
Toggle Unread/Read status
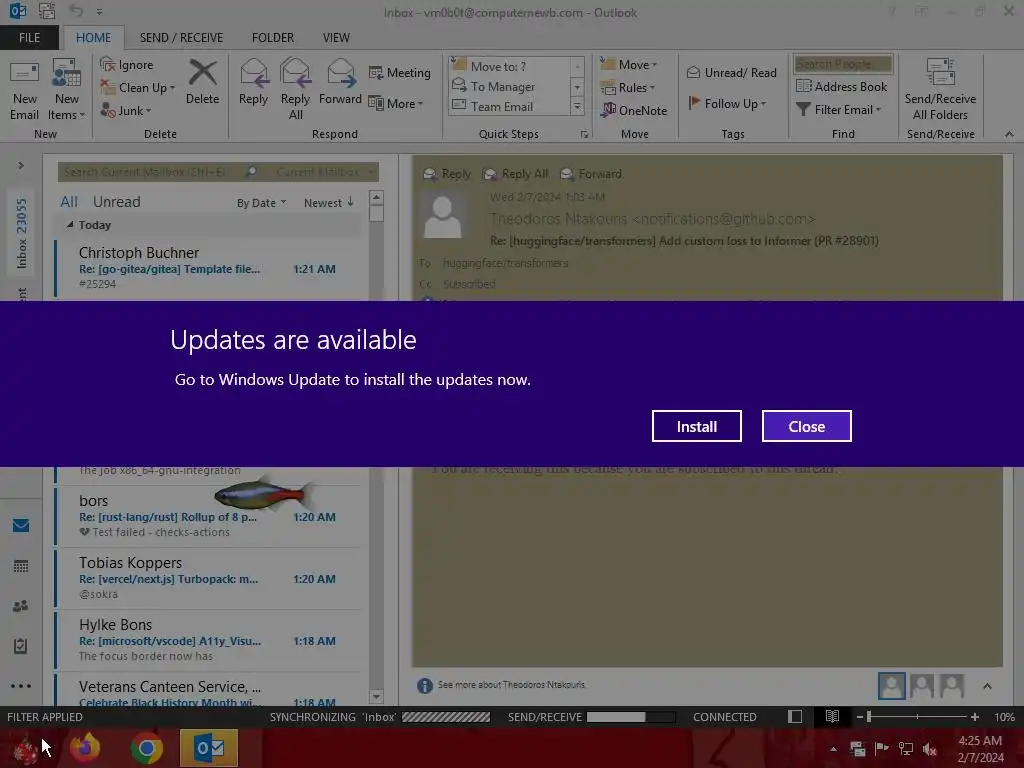tap(731, 72)
